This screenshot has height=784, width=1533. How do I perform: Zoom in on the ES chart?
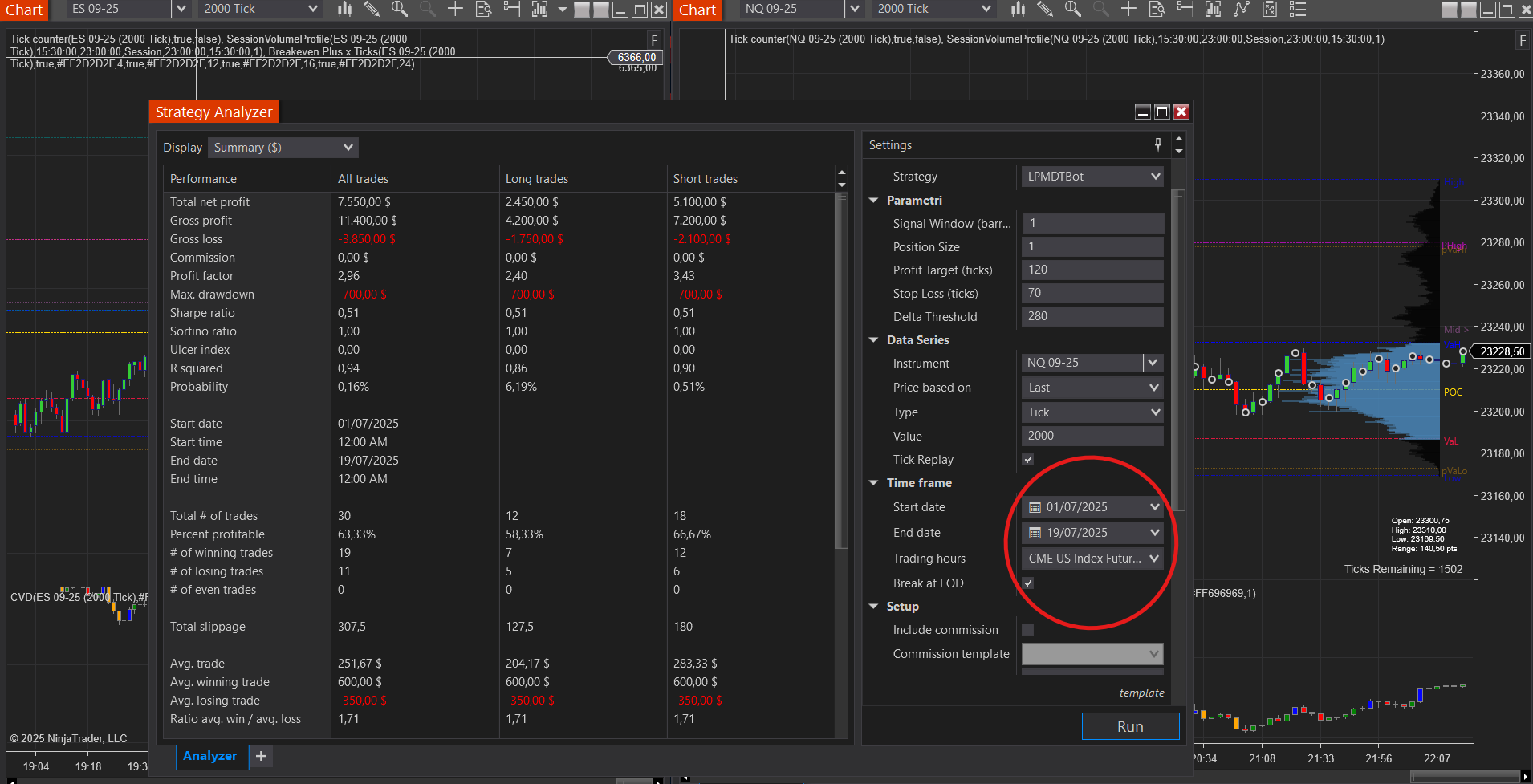pyautogui.click(x=399, y=9)
